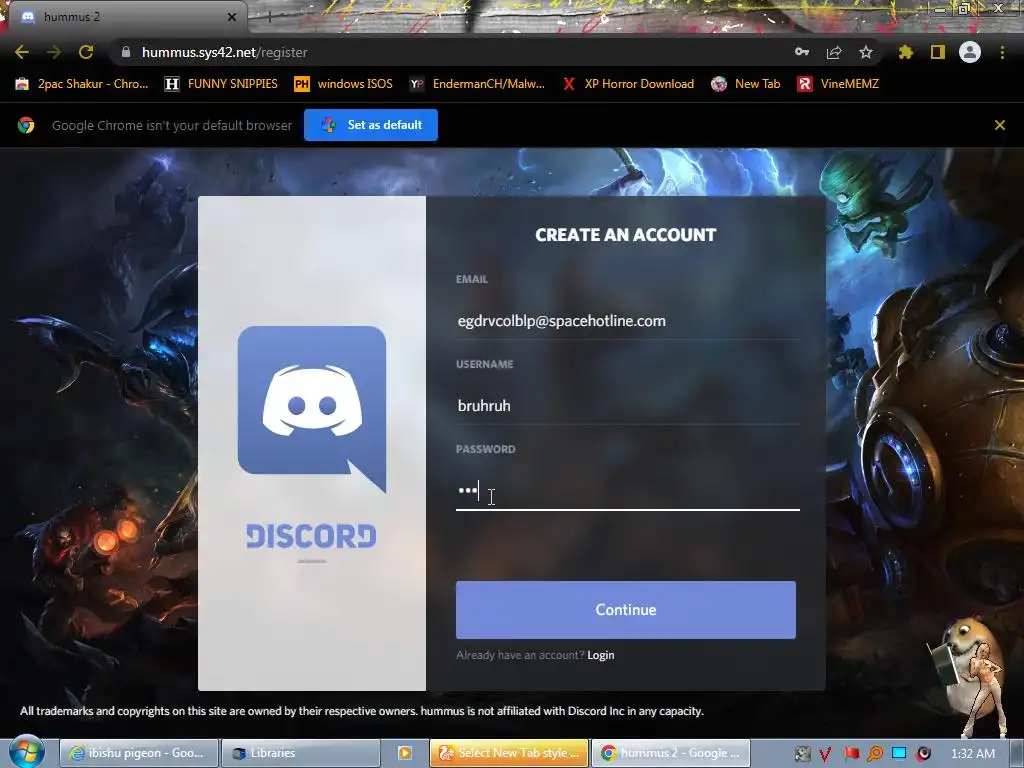Click the share page icon
The image size is (1024, 768).
pyautogui.click(x=834, y=52)
